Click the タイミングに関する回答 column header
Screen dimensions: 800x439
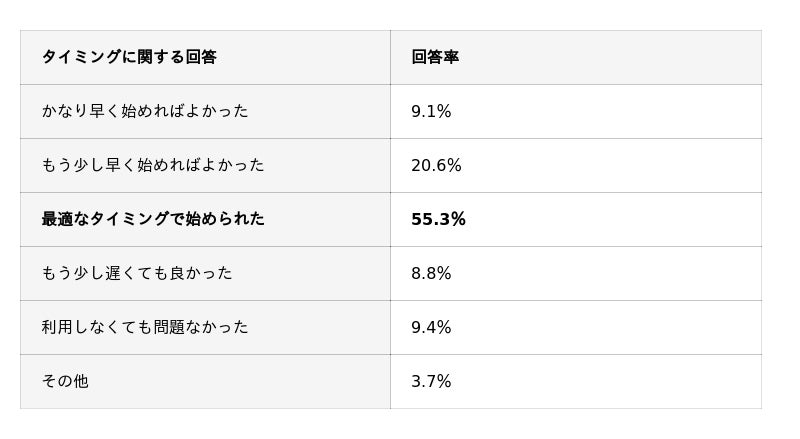129,57
